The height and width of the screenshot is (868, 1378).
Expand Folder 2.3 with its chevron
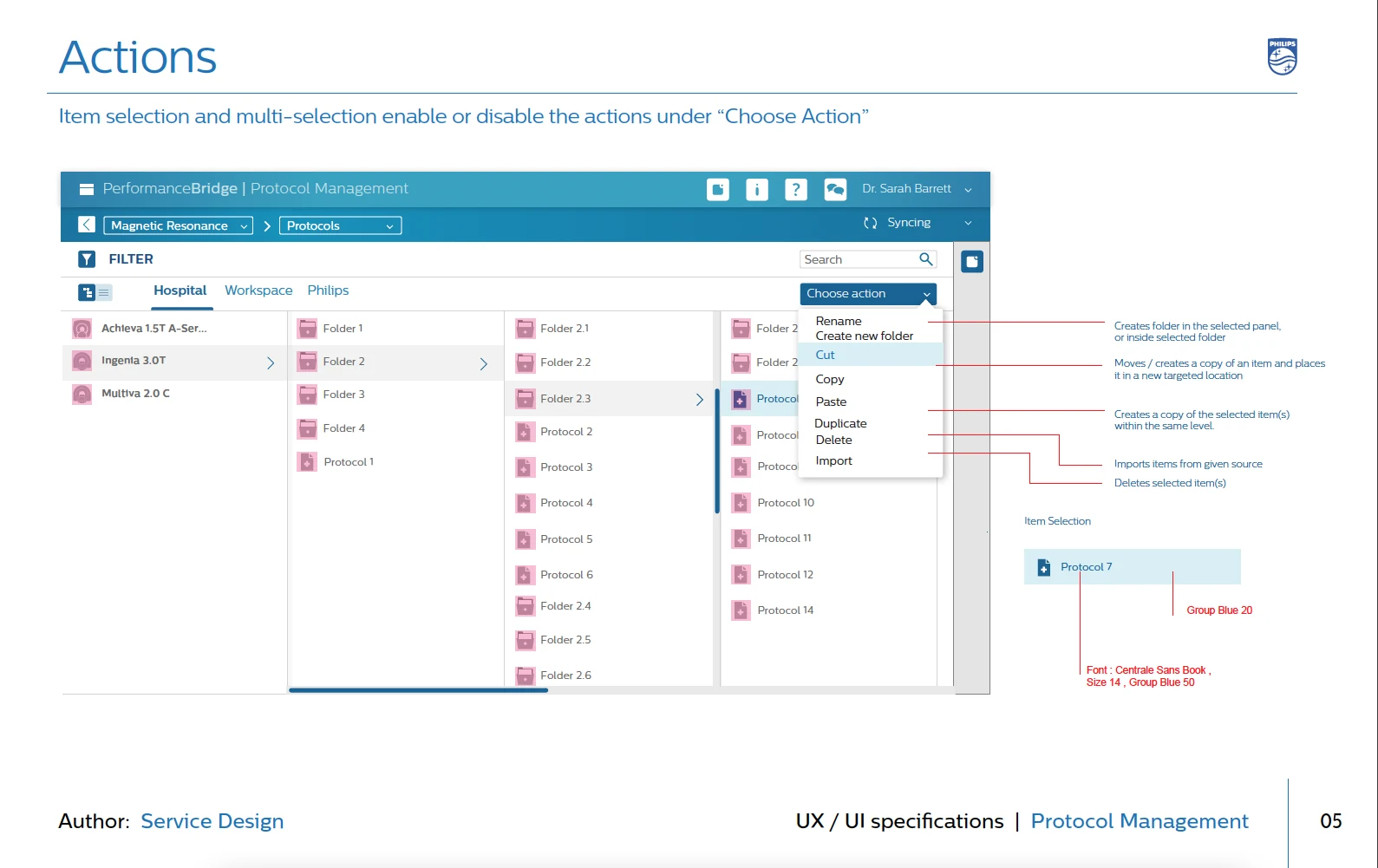700,400
